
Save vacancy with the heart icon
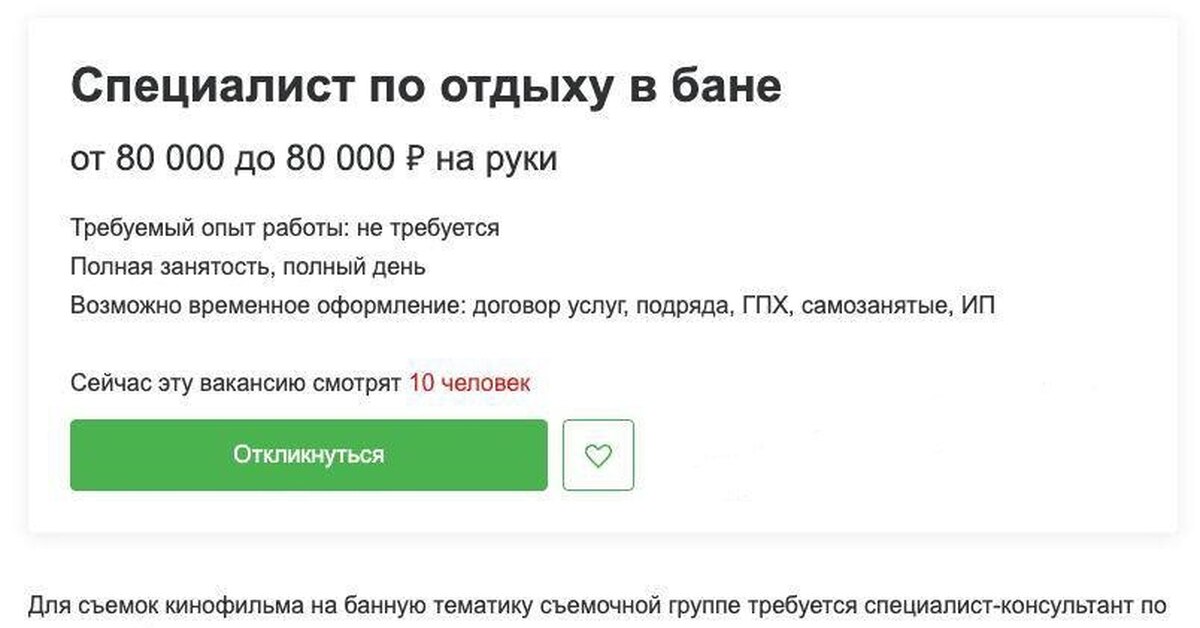598,455
